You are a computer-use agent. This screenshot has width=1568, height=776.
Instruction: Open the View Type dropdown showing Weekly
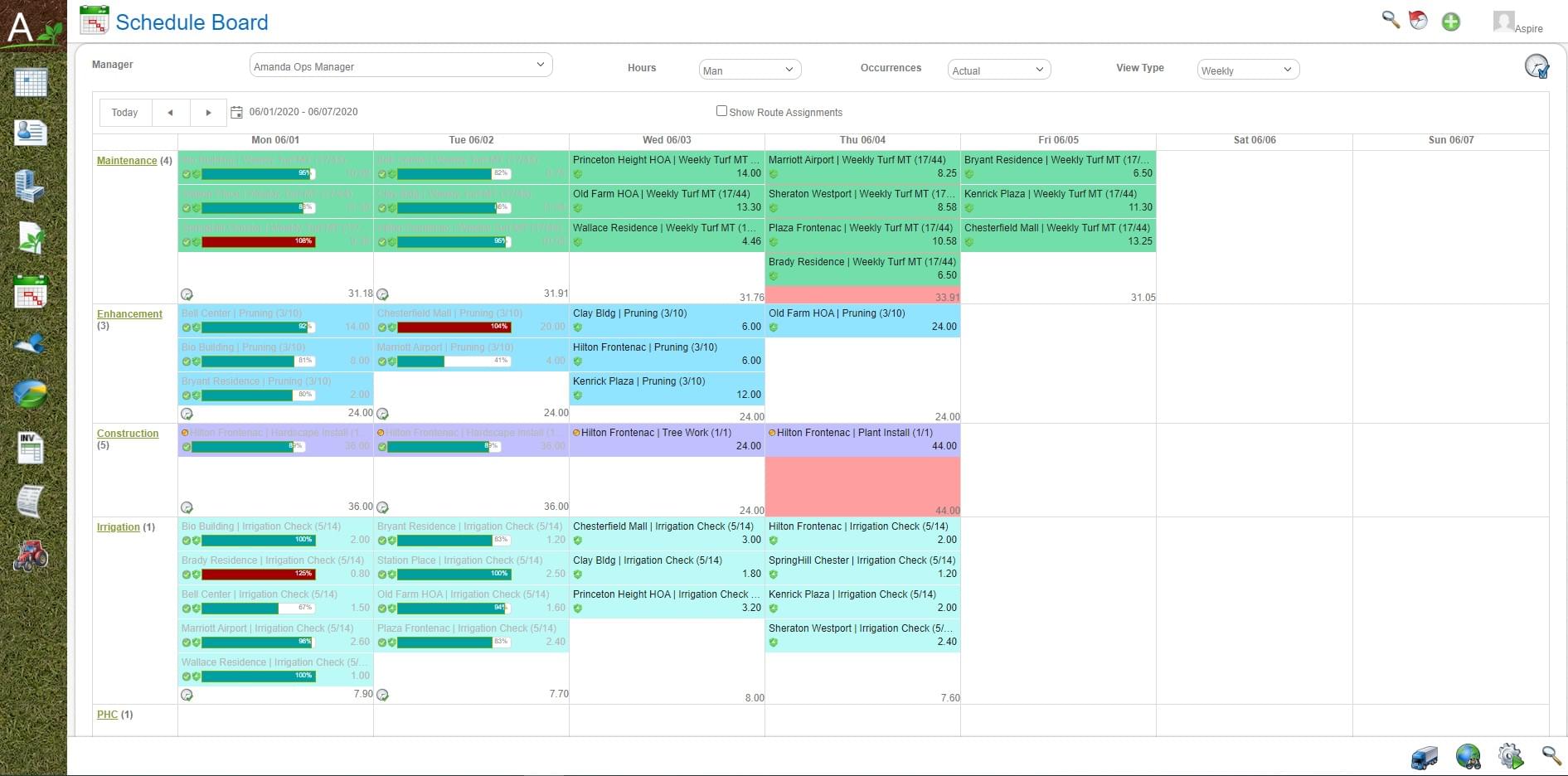1248,70
